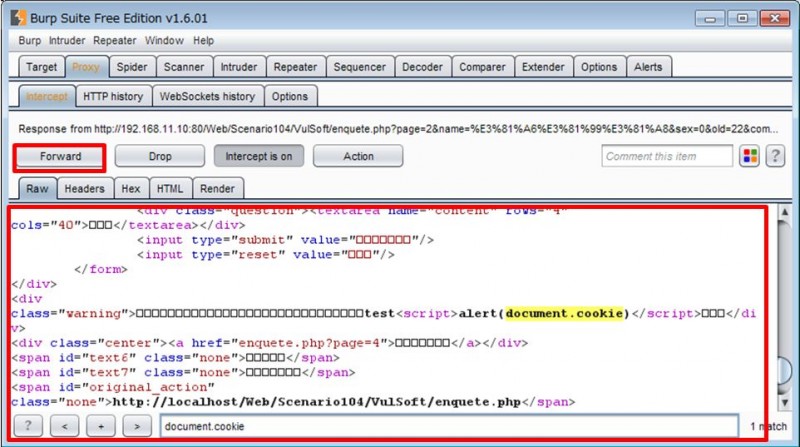Click the Response from URL line
Screen dimensions: 800x447
tap(398, 129)
